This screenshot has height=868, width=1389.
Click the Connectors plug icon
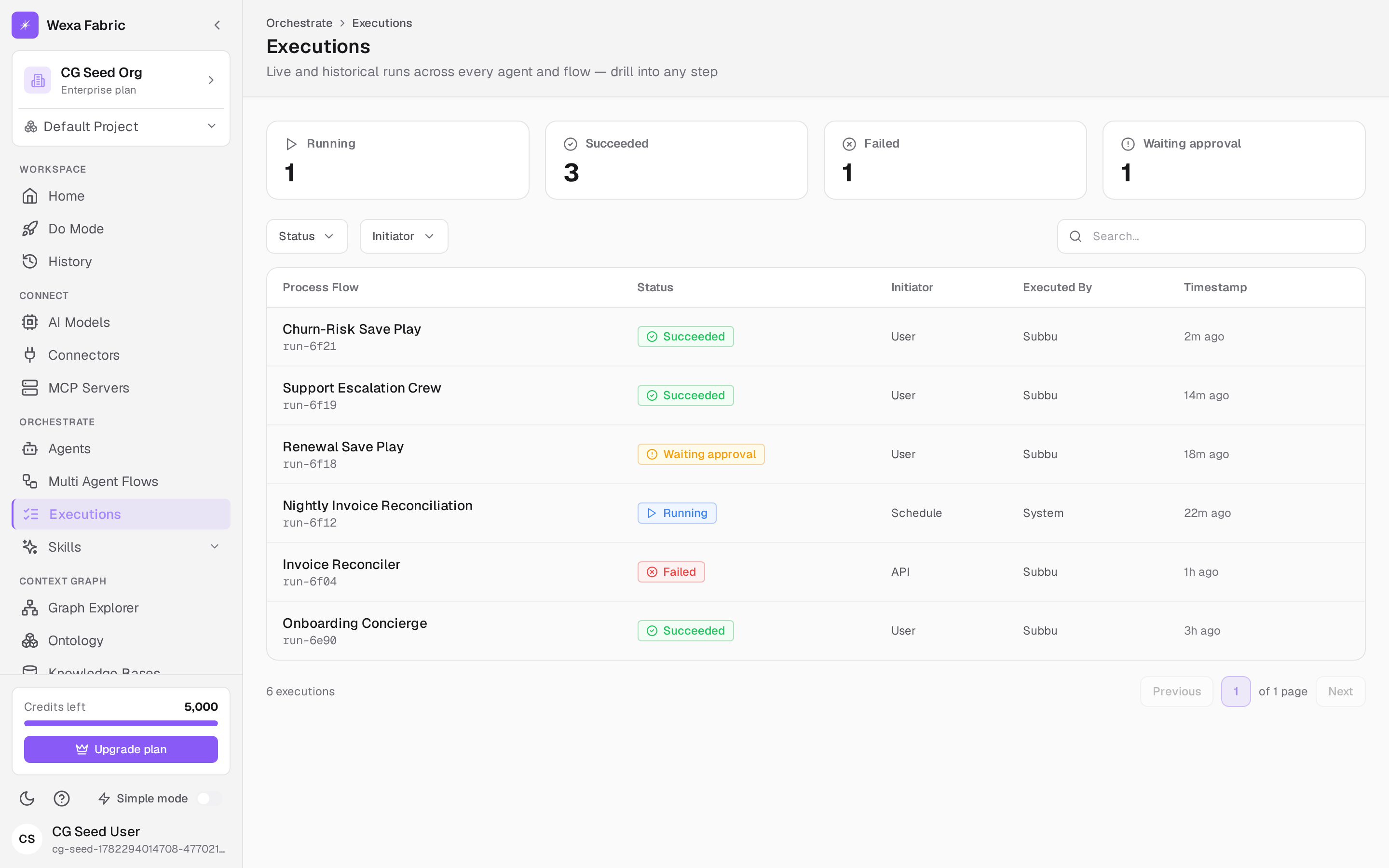30,355
